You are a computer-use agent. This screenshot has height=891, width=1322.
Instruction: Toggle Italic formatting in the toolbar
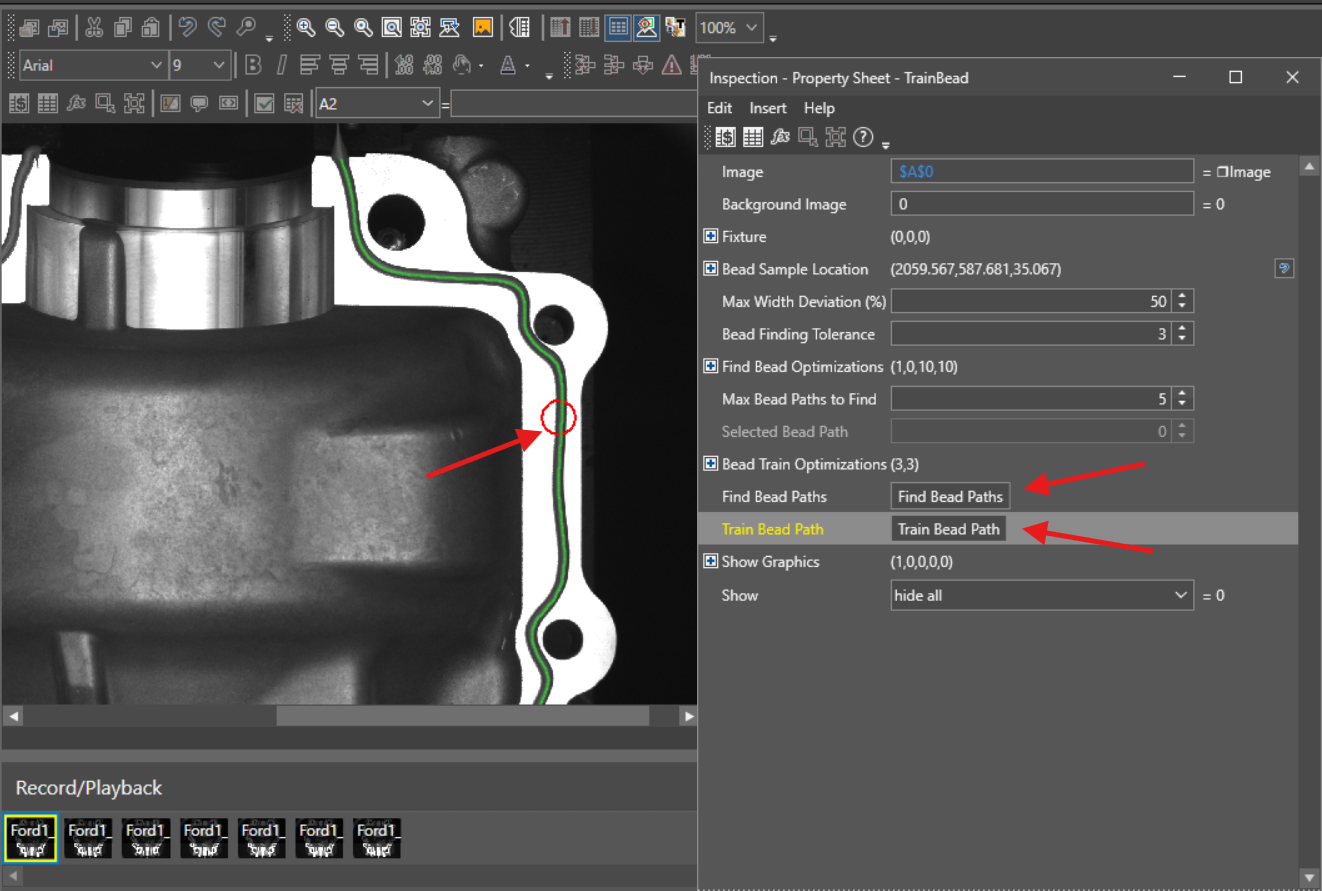(281, 64)
